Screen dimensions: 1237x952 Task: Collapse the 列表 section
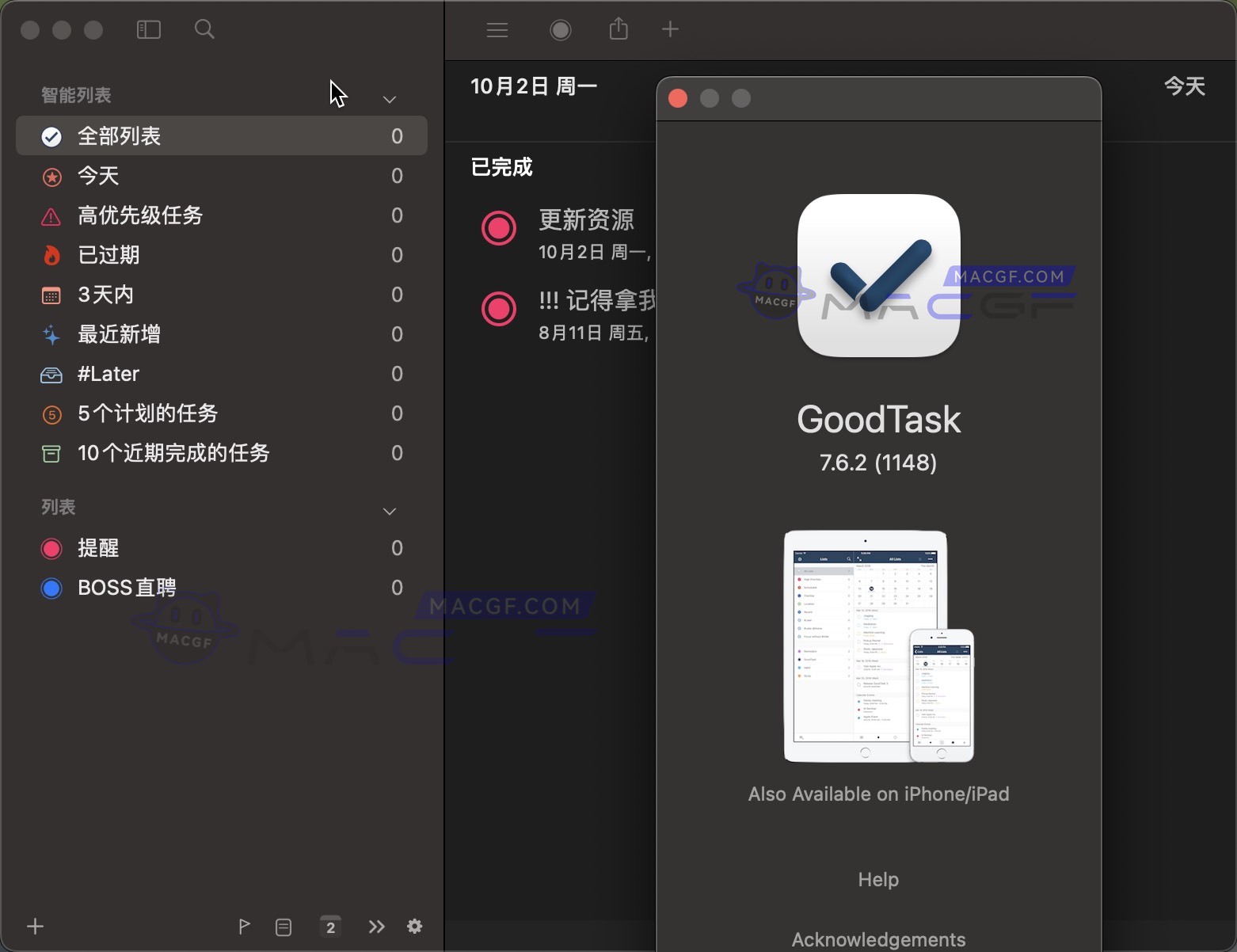[389, 511]
